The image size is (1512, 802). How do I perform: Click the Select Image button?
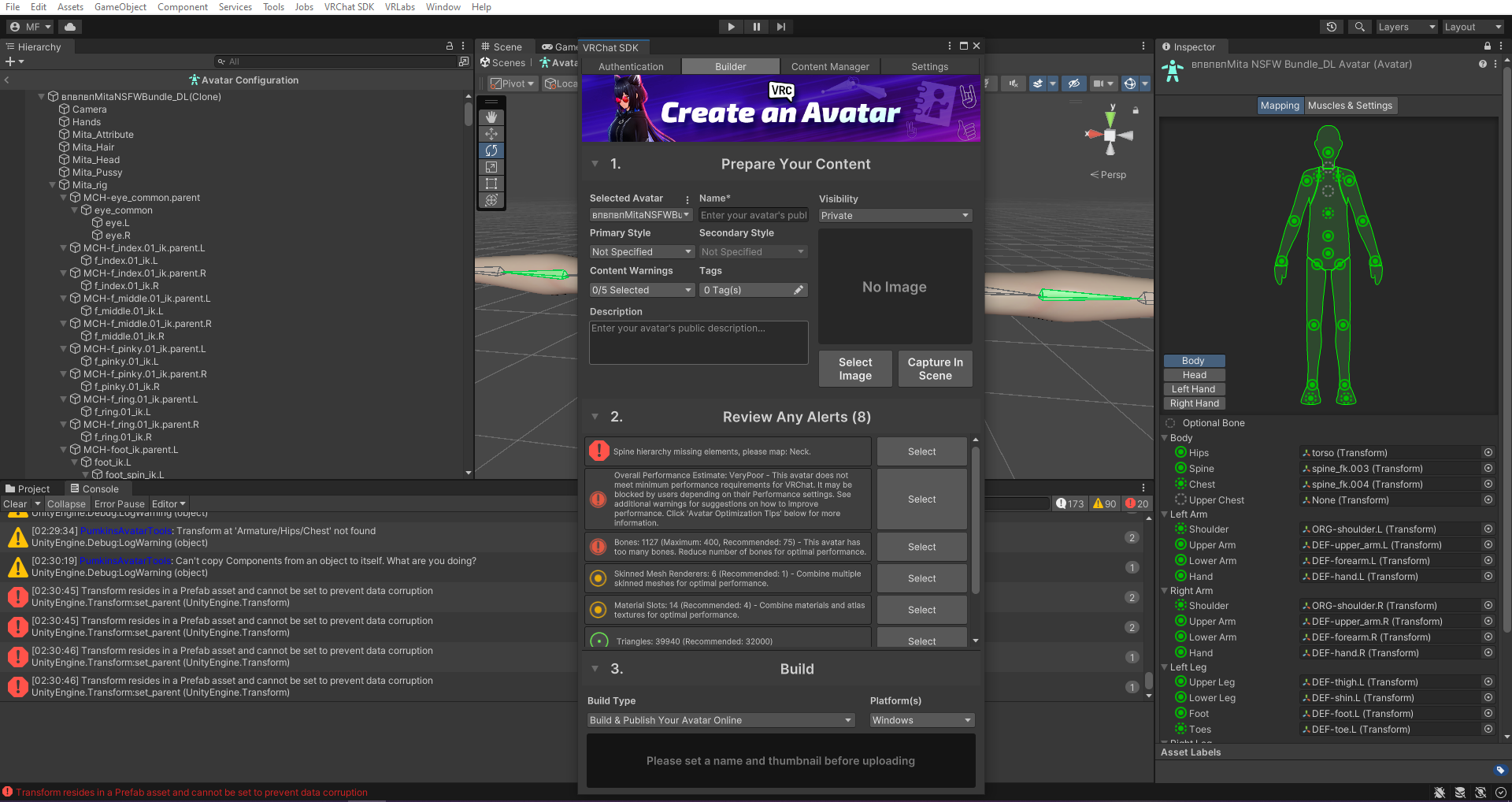coord(855,369)
